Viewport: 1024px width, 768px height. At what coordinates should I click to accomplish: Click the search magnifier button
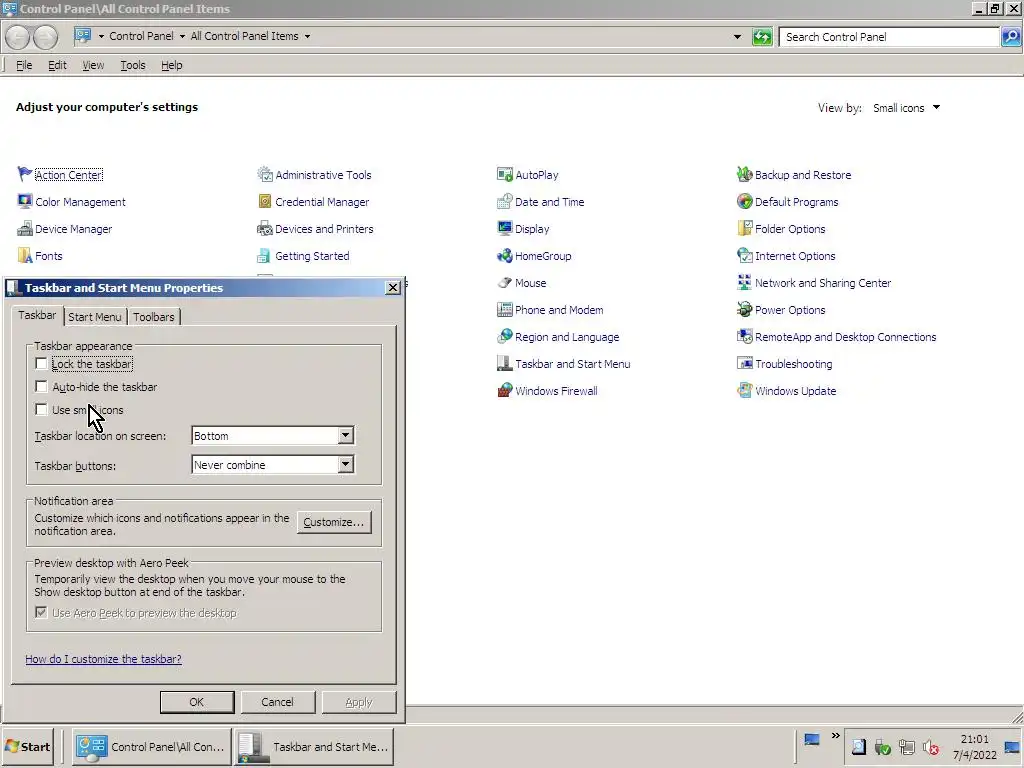click(x=1010, y=37)
